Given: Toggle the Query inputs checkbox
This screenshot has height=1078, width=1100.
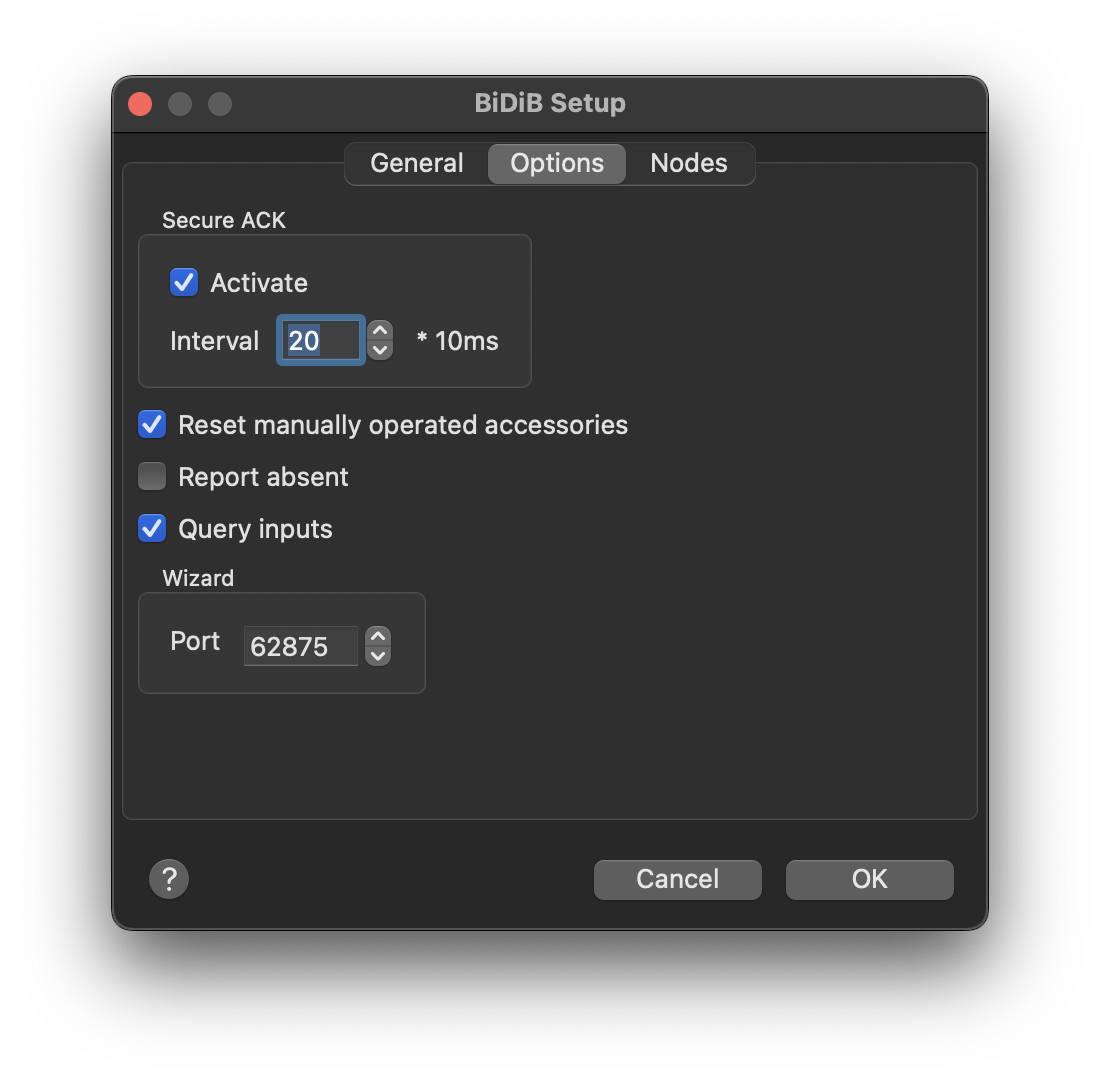Looking at the screenshot, I should [x=152, y=529].
